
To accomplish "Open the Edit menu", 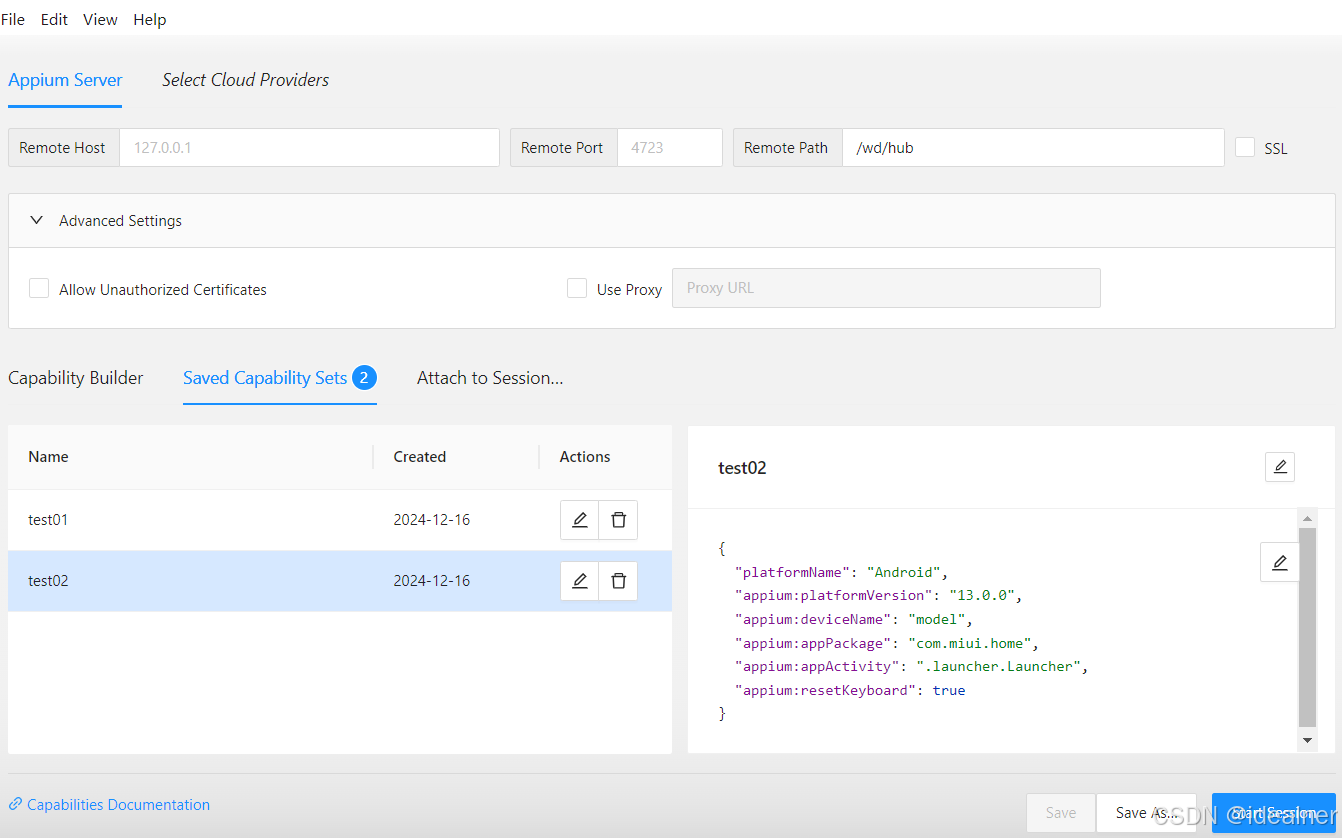I will (54, 20).
